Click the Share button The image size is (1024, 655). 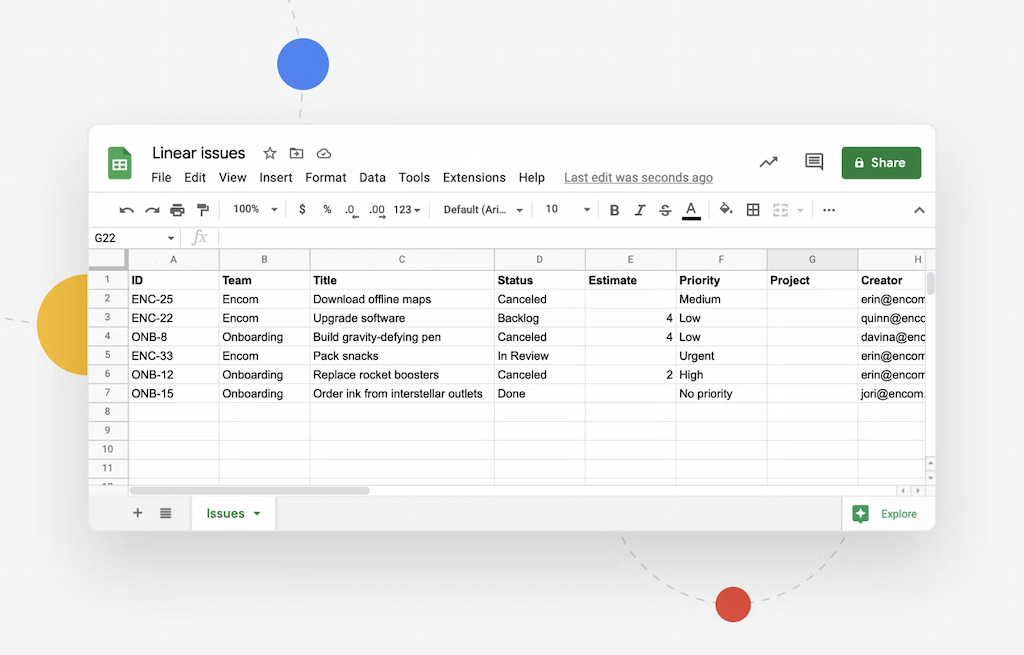[881, 162]
